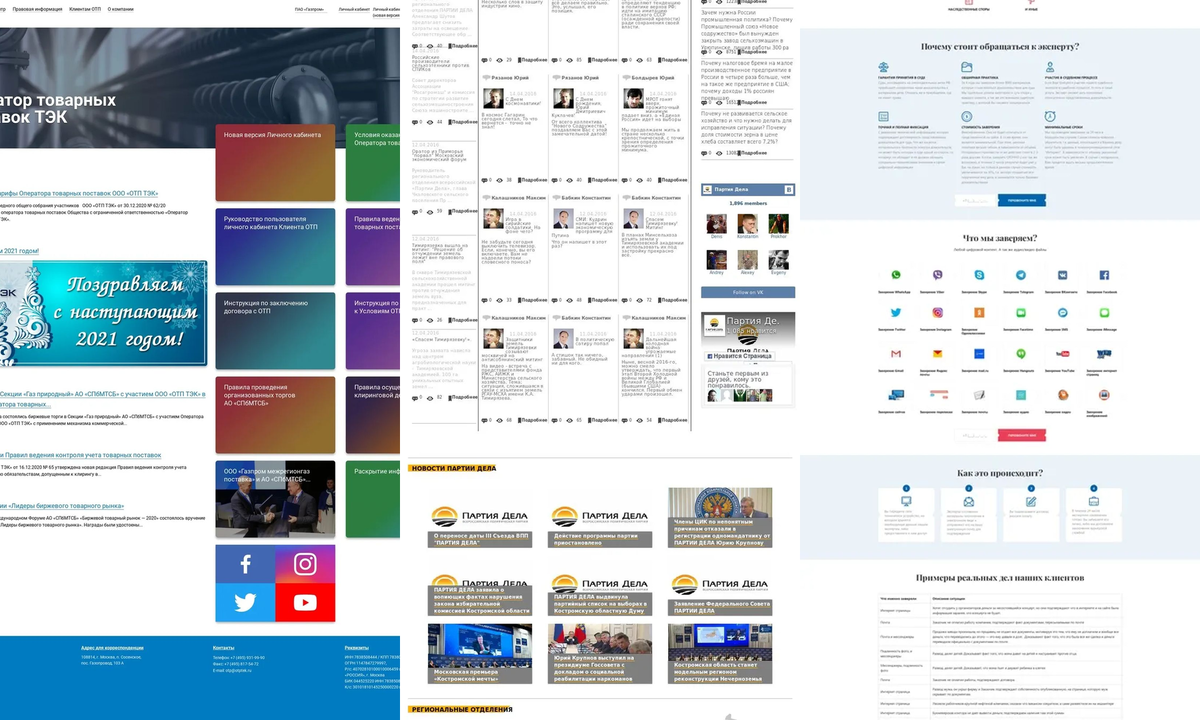
Task: Click the scales icon above the court guarantee text
Action: tap(883, 67)
